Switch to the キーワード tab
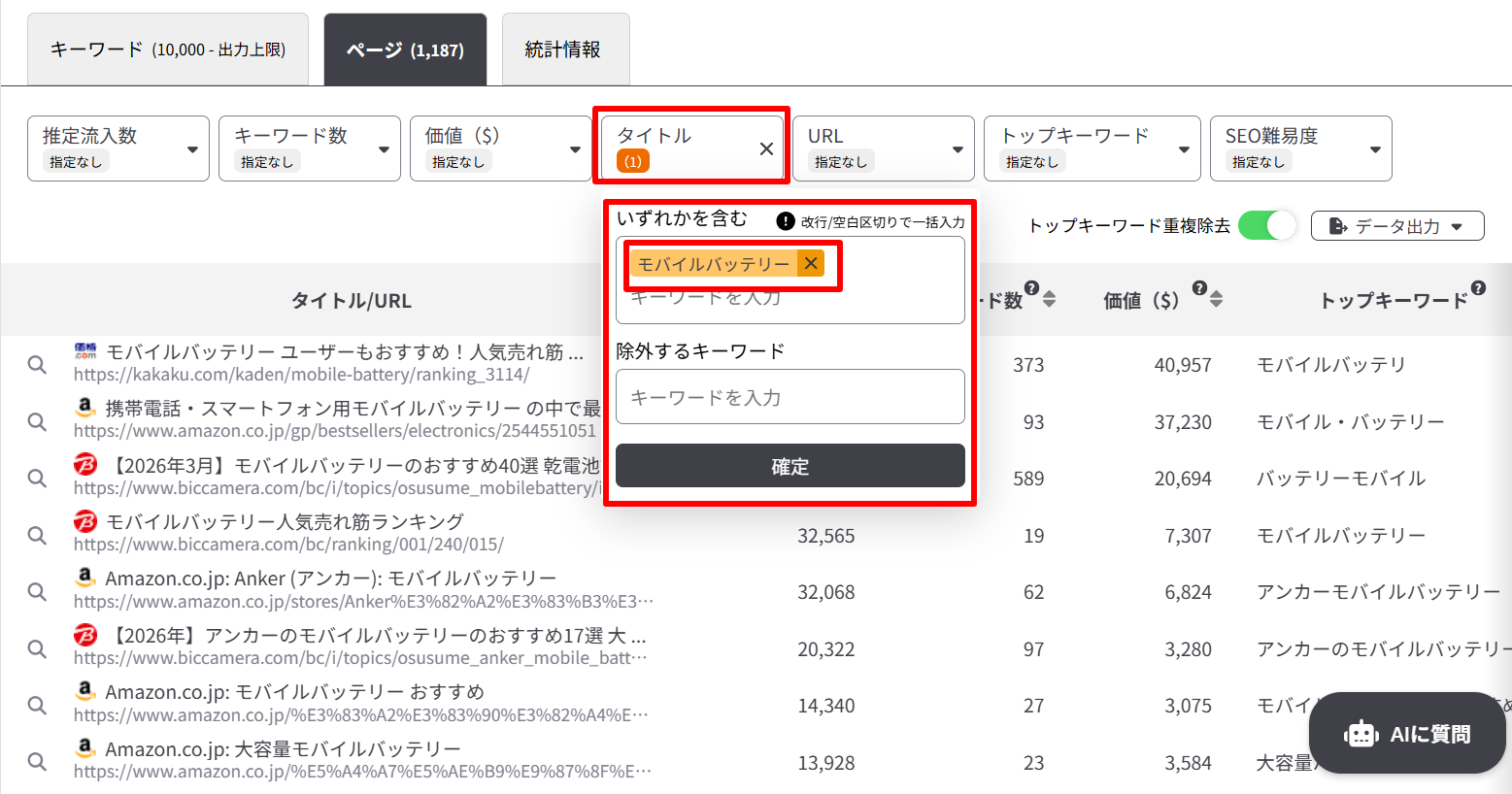This screenshot has height=794, width=1512. pos(167,50)
